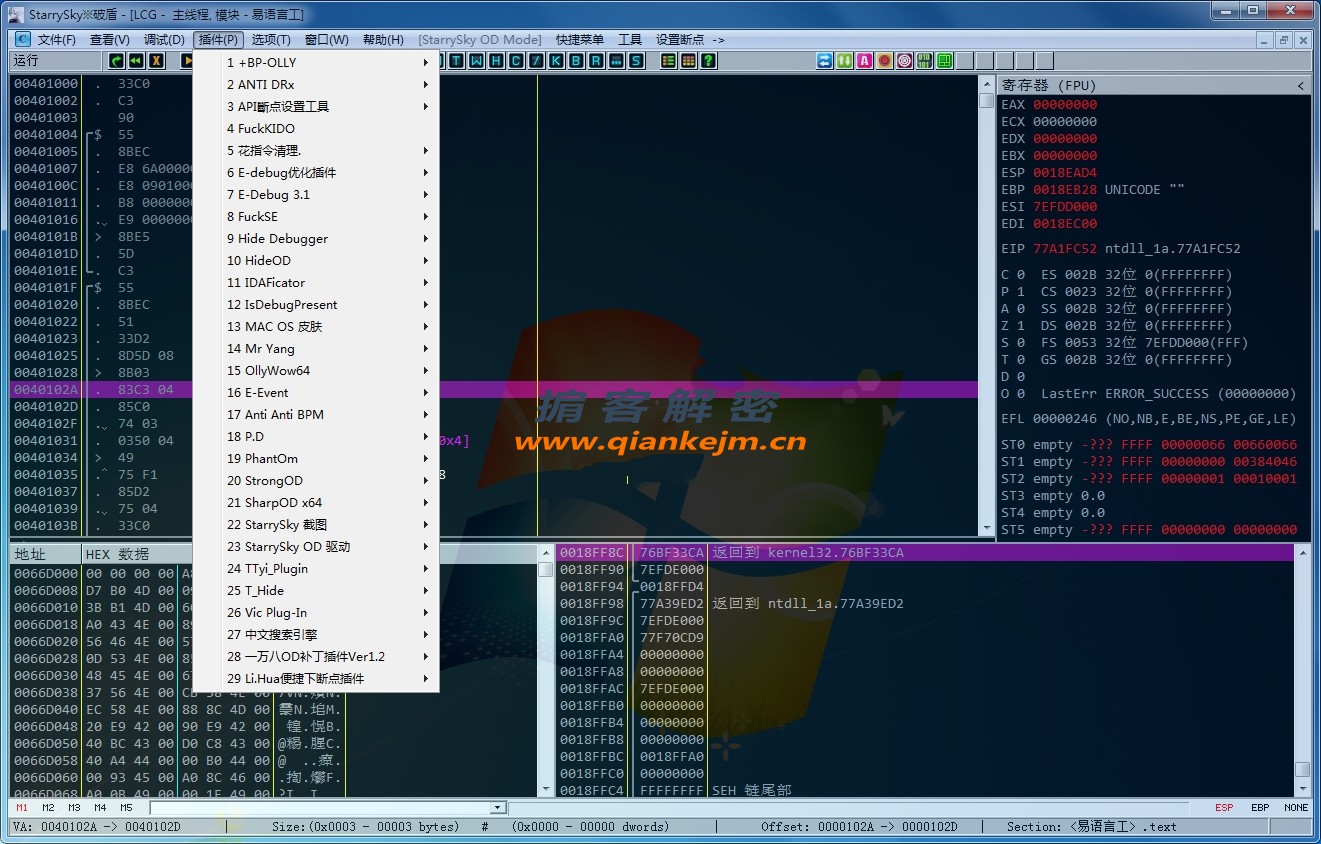Open '15 OllyWow64' plugin submenu

point(316,370)
